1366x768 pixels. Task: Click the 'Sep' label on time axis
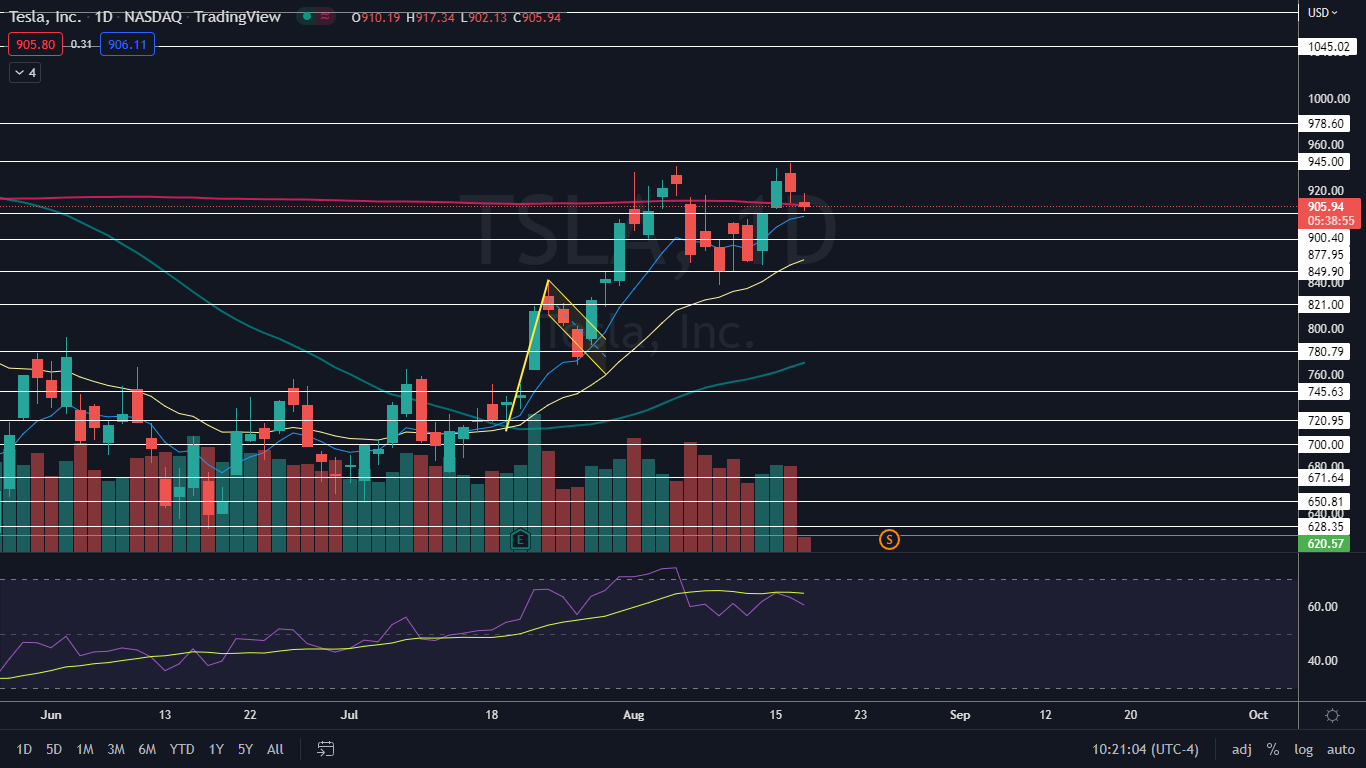pyautogui.click(x=960, y=715)
